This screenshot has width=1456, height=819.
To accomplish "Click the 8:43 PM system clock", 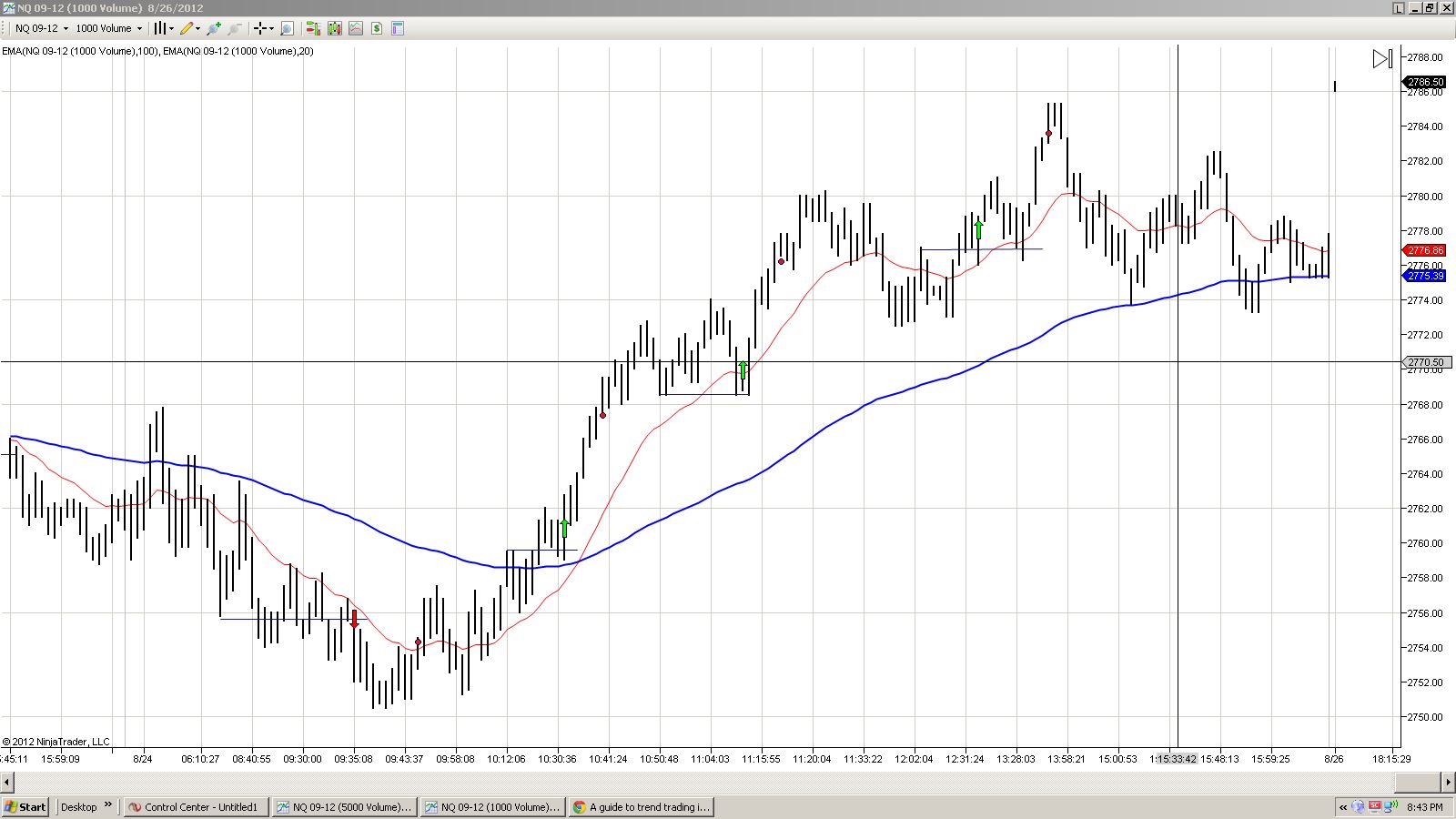I will point(1425,807).
